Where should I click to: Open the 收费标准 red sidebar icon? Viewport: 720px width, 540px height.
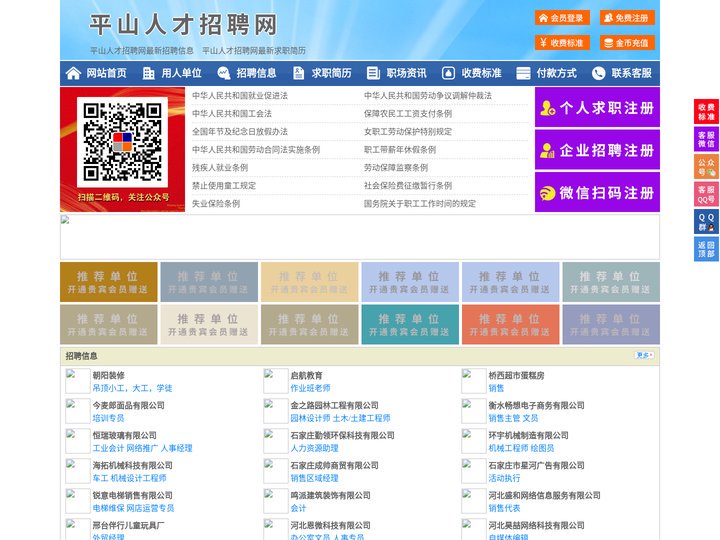[x=706, y=111]
